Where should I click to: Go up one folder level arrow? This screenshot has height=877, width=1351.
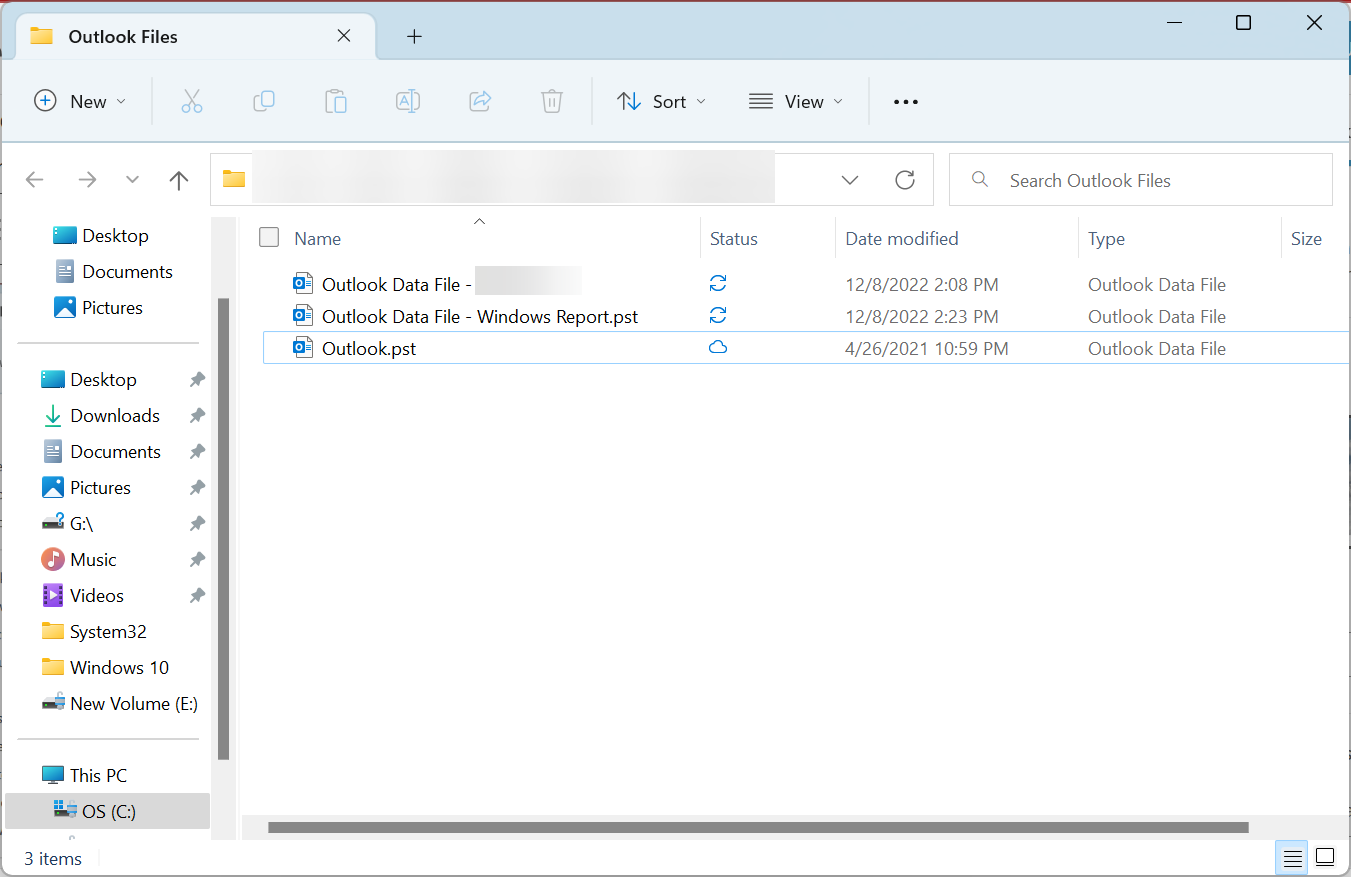pyautogui.click(x=179, y=180)
